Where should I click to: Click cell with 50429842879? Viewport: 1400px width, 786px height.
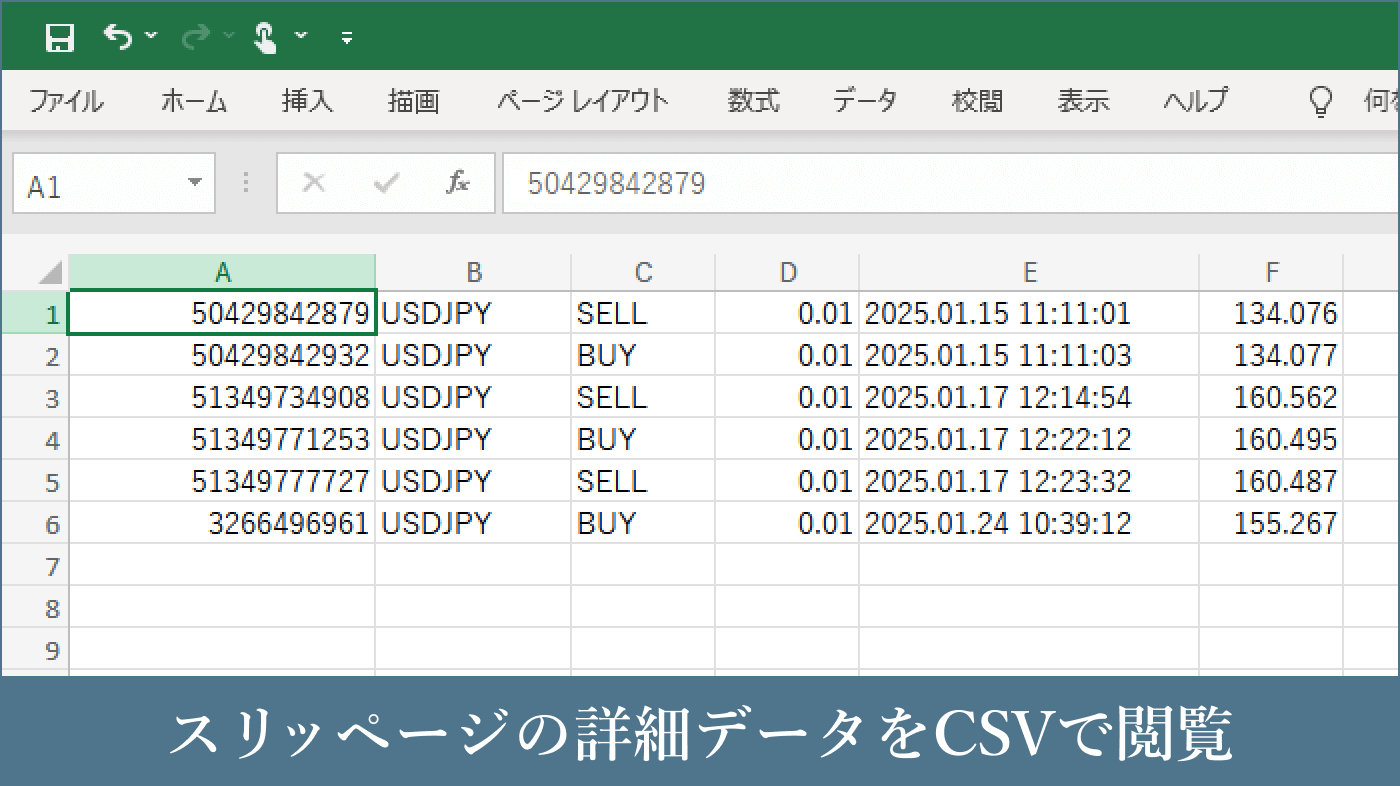(222, 313)
